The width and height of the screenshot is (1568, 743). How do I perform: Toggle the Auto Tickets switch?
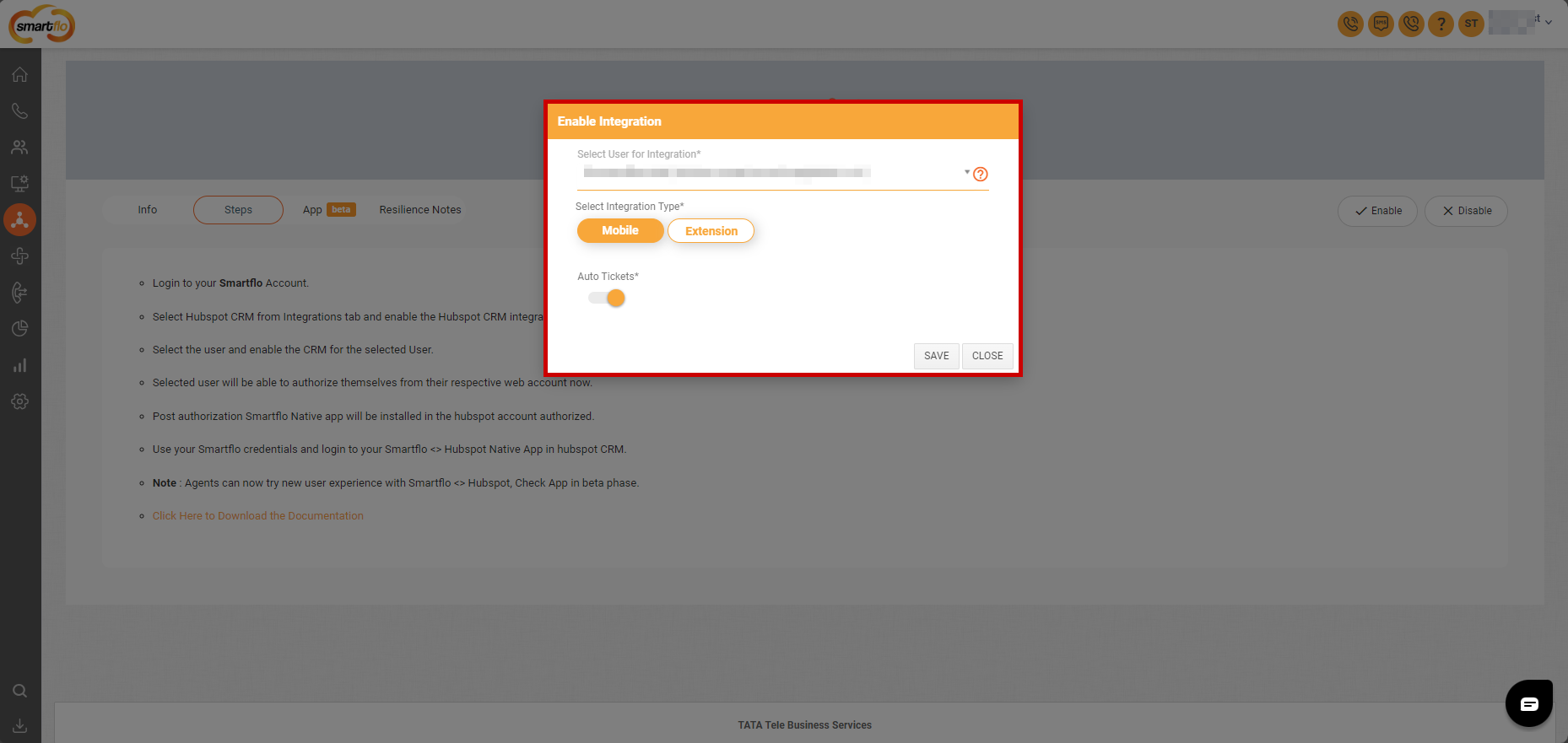(x=607, y=298)
